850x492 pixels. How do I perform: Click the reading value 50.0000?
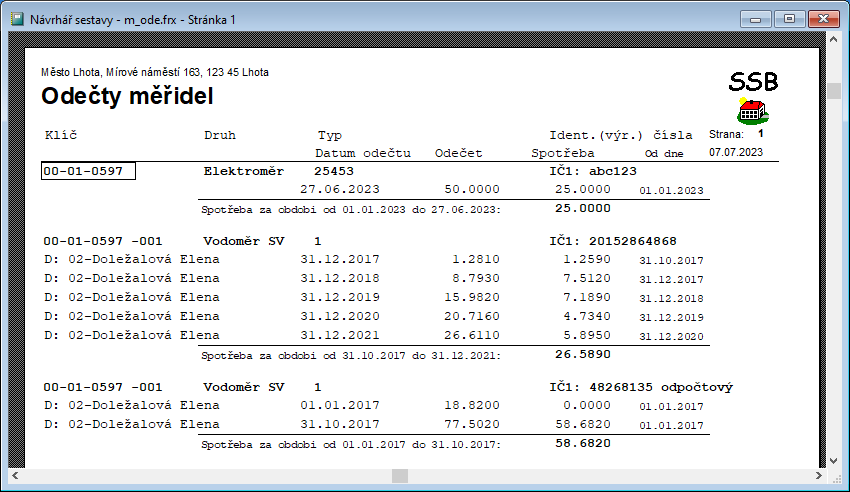(x=472, y=190)
